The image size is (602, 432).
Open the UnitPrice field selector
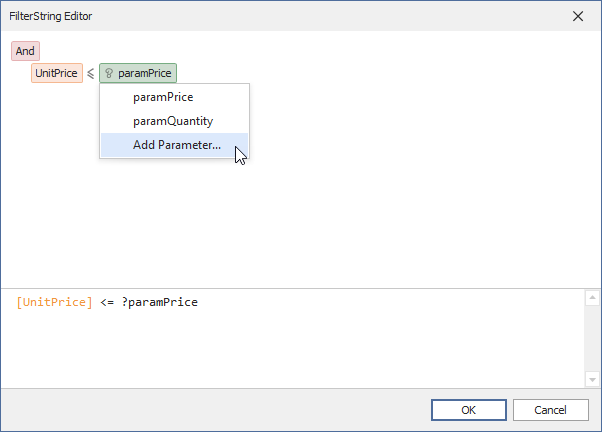[x=57, y=73]
